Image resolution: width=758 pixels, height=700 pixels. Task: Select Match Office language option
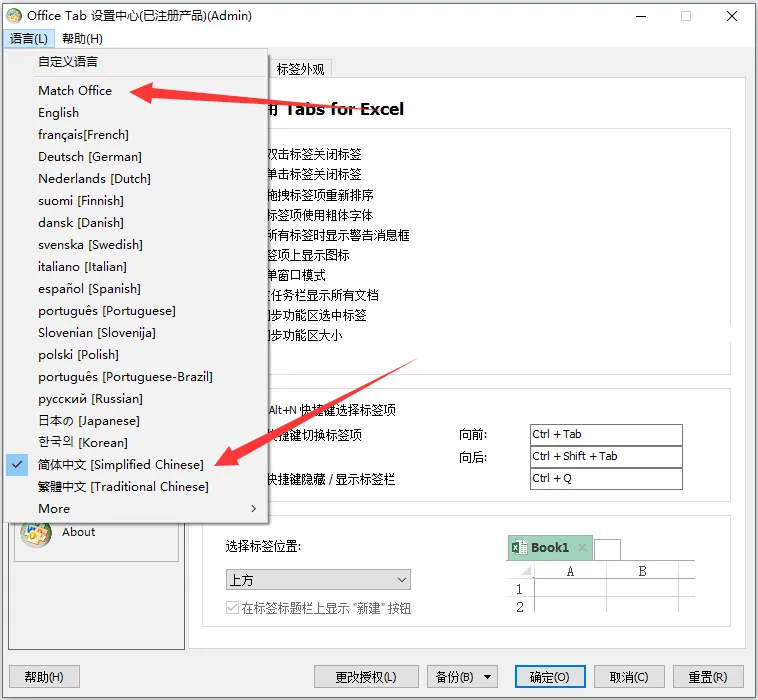click(x=75, y=90)
